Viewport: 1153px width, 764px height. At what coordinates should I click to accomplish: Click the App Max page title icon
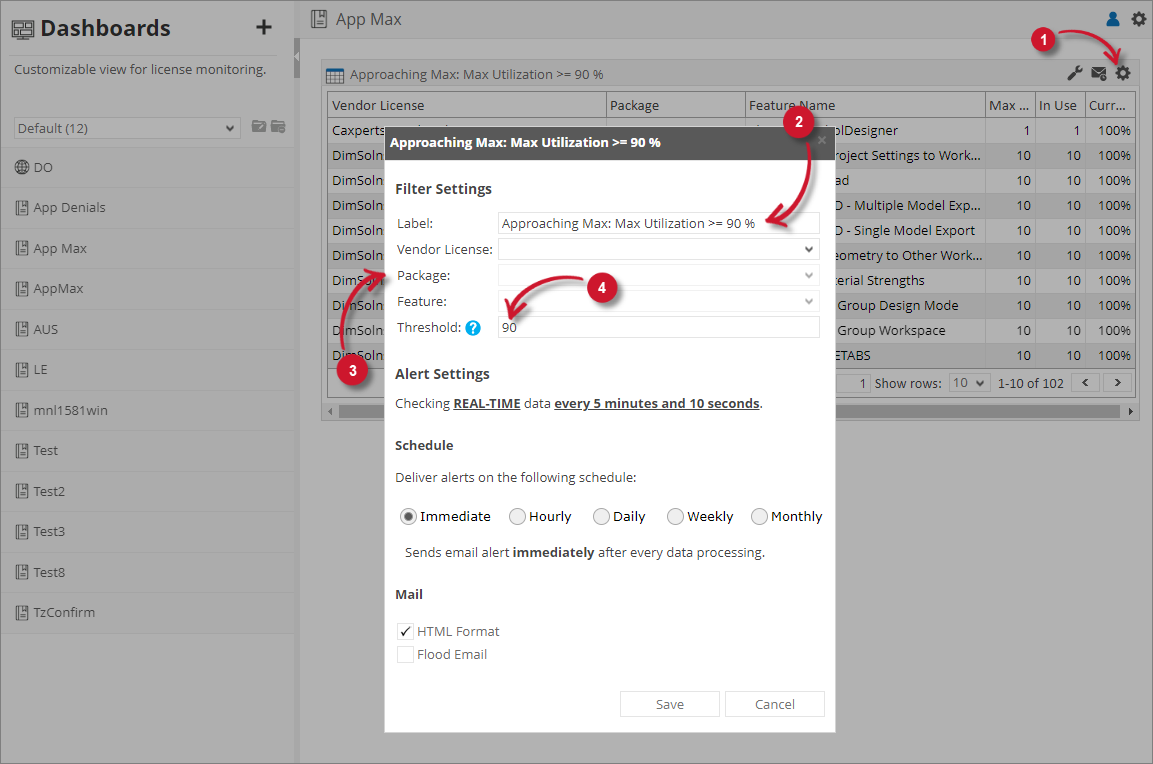click(x=318, y=19)
